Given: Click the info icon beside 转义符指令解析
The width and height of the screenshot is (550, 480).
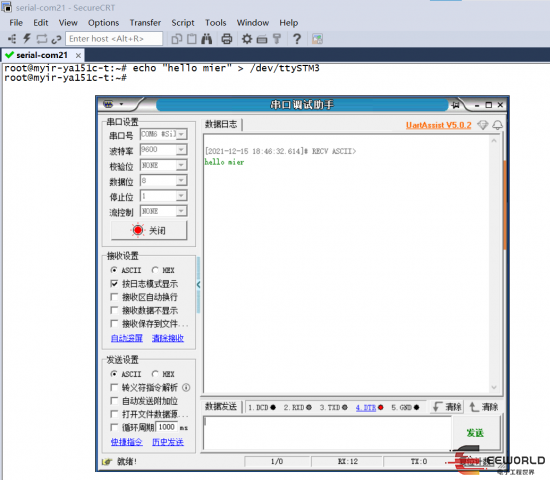Looking at the screenshot, I should point(186,387).
